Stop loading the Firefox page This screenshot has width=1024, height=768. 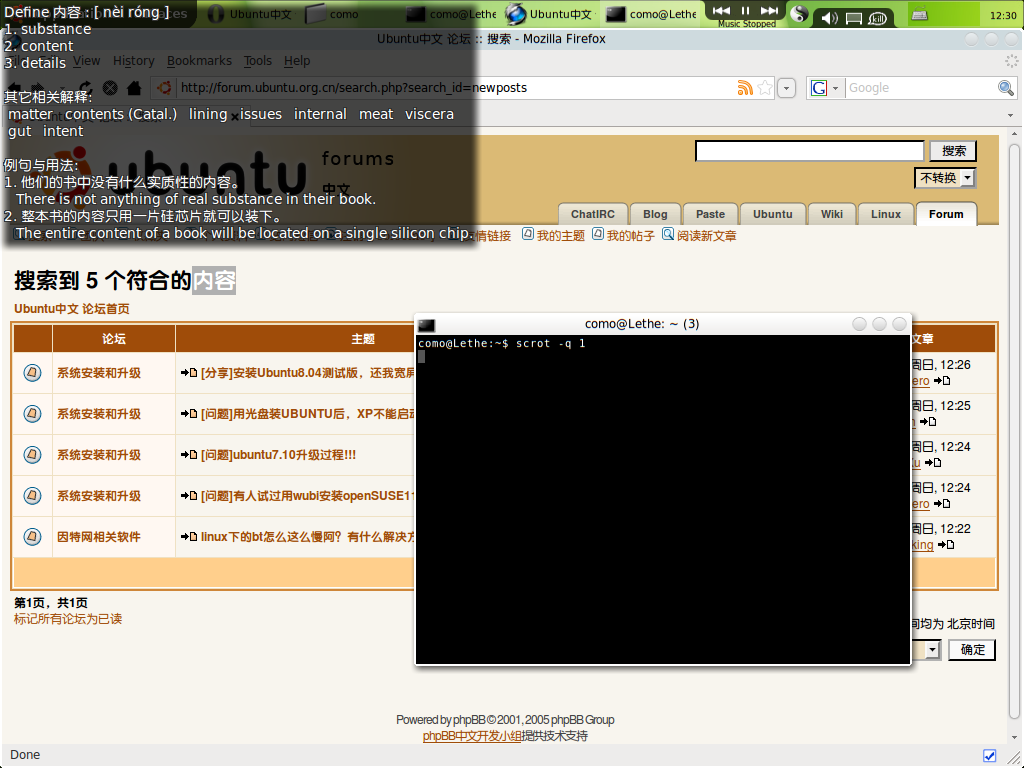point(110,88)
